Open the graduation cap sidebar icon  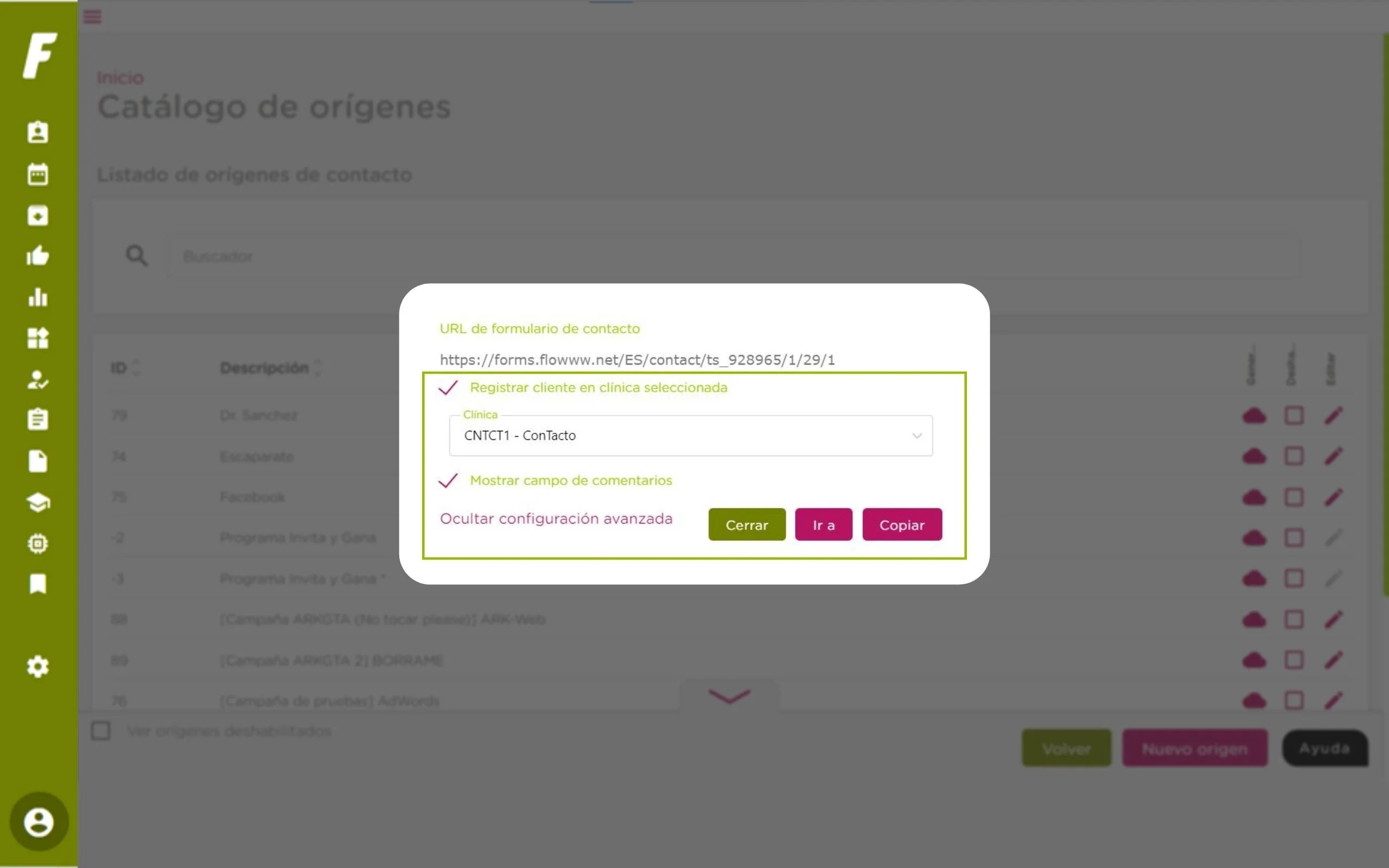pos(38,502)
